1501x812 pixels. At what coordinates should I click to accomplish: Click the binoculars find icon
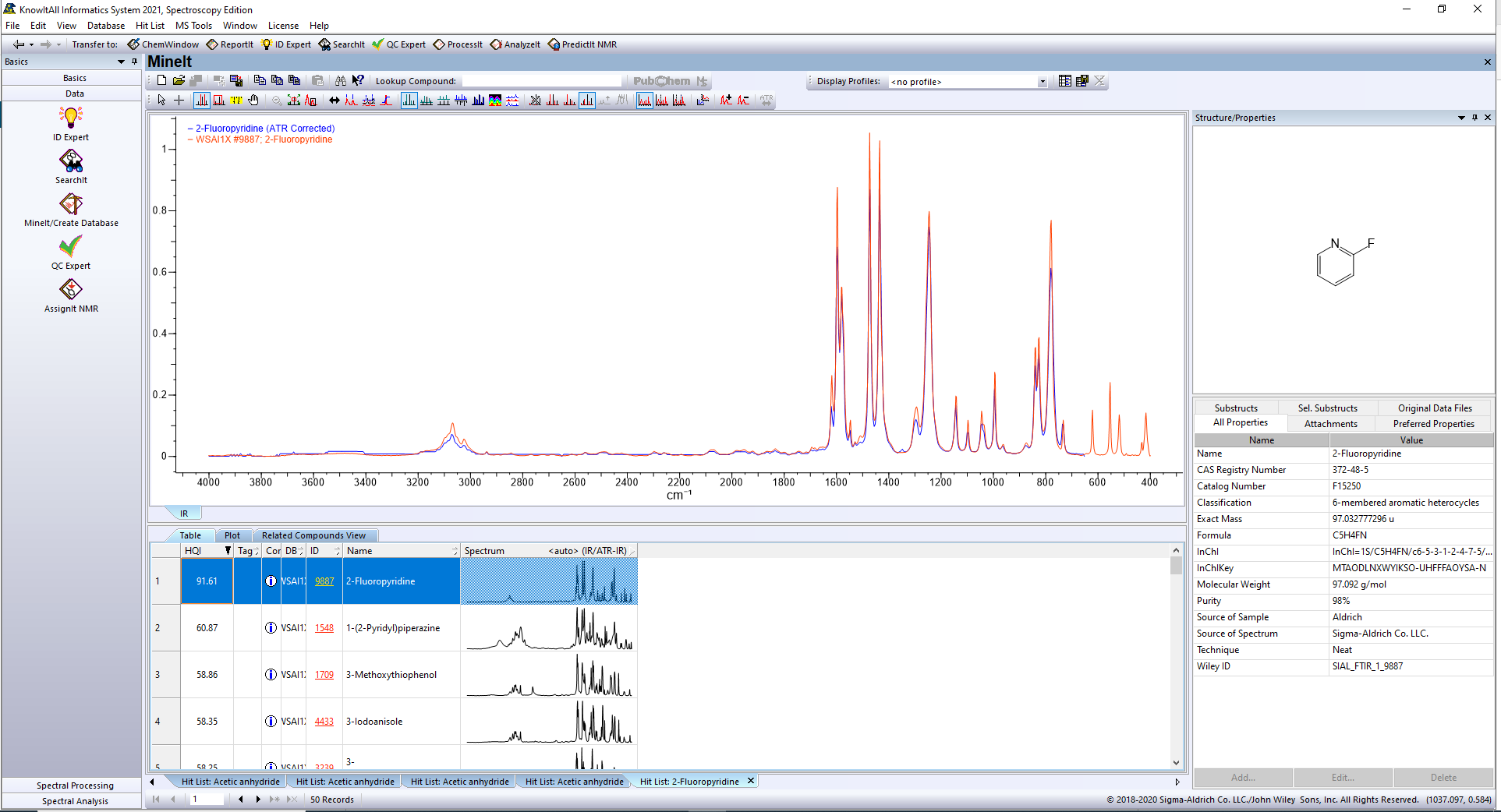click(x=340, y=80)
